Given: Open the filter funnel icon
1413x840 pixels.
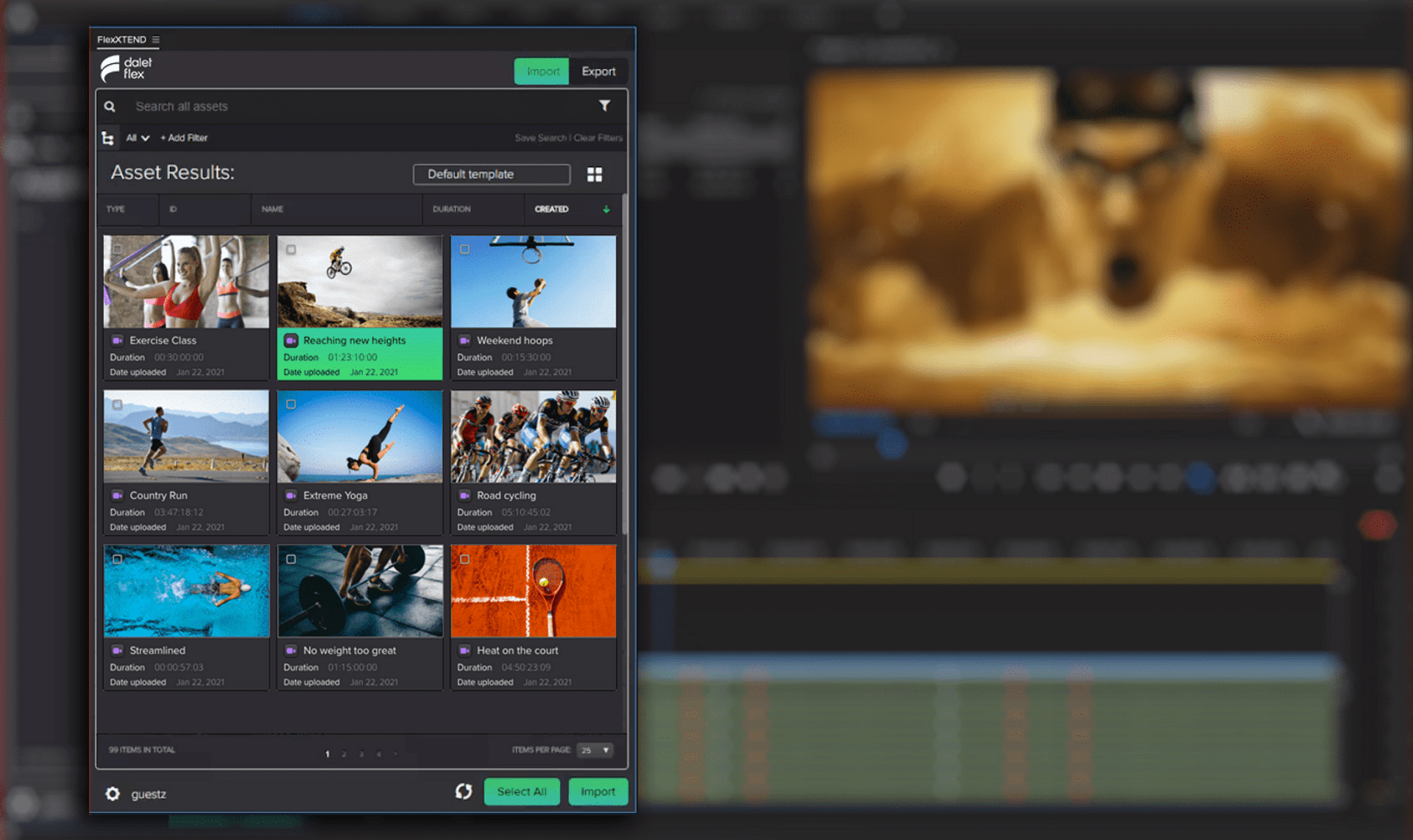Looking at the screenshot, I should (604, 106).
